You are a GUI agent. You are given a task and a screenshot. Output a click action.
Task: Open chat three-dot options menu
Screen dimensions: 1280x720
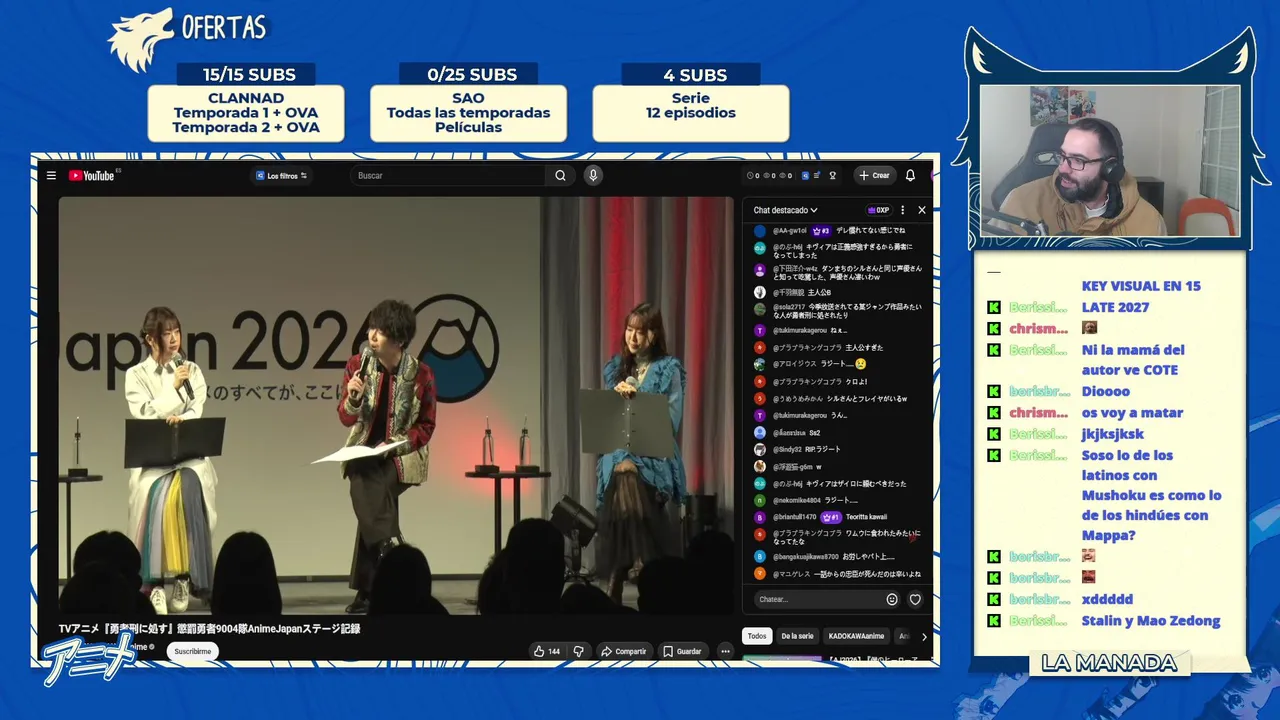[x=902, y=210]
